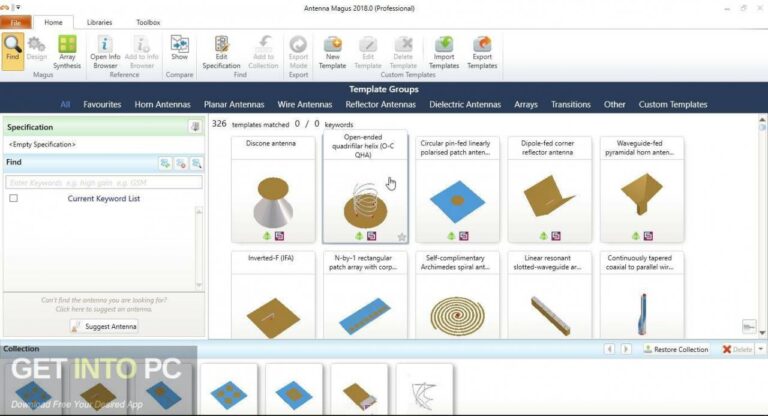Screen dimensions: 768x416
Task: Select Self-complimentary Archimedes spiral template
Action: (x=457, y=295)
